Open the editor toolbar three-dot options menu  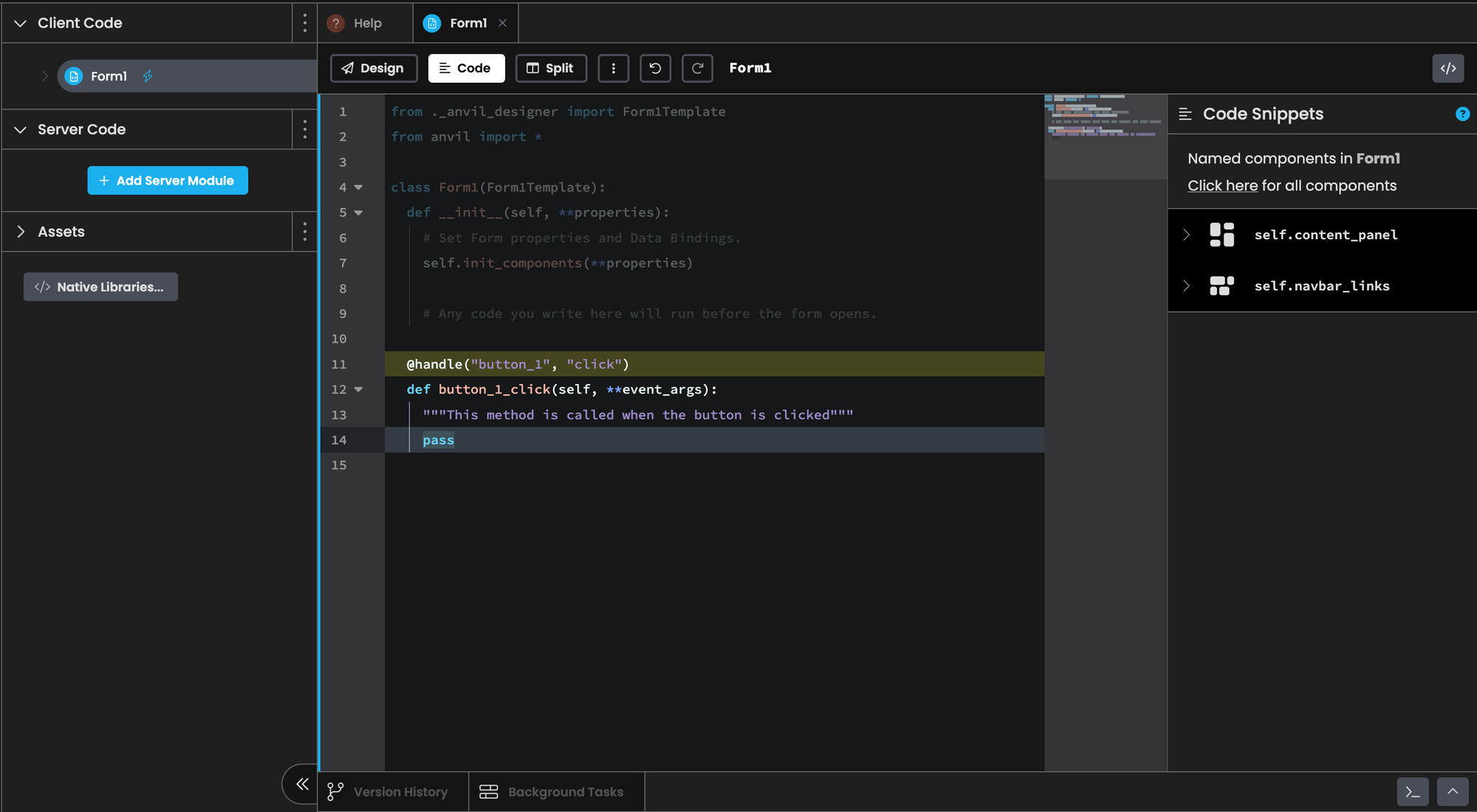coord(613,68)
